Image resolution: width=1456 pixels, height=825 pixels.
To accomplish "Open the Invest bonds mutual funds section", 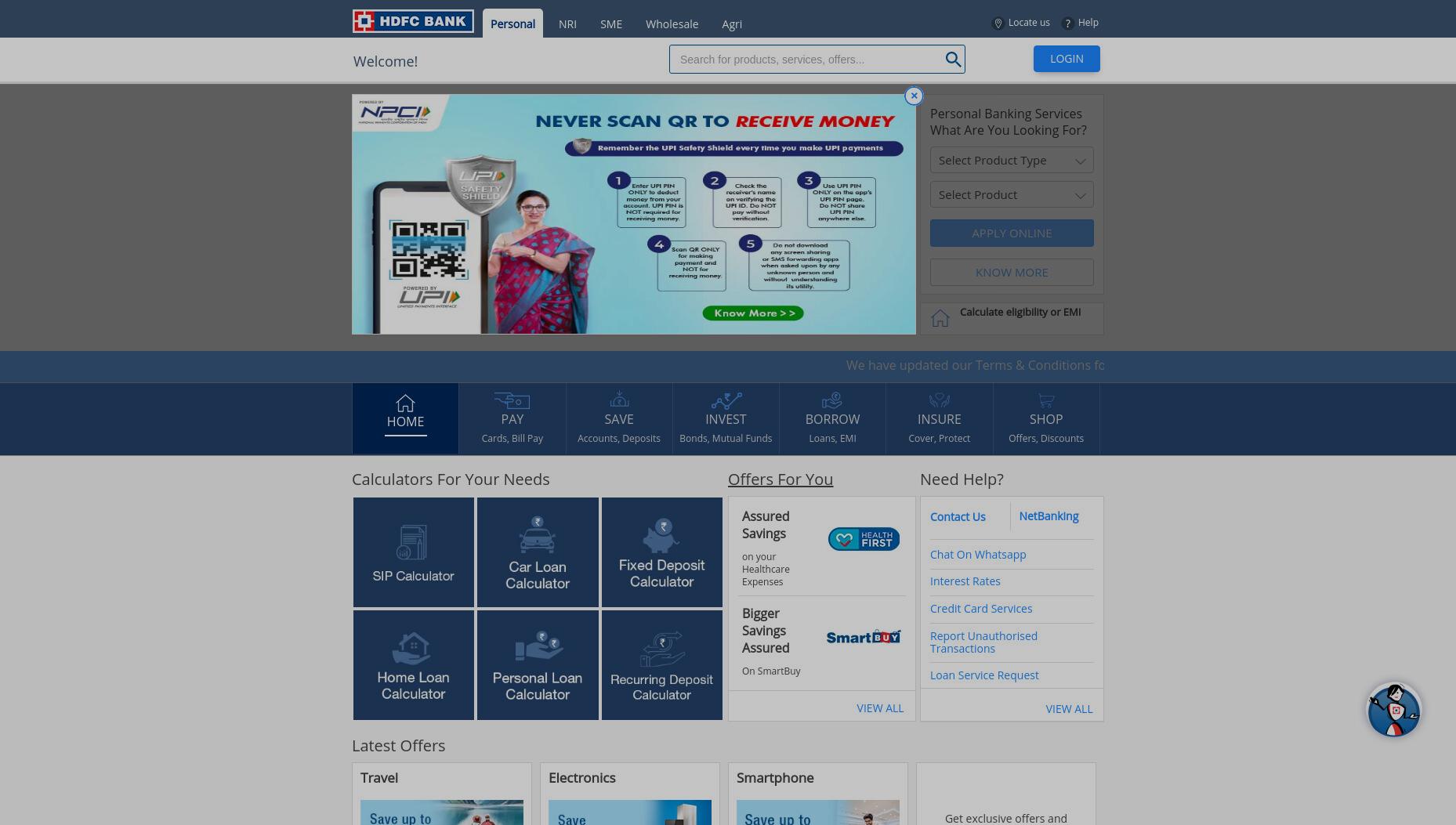I will (x=726, y=418).
